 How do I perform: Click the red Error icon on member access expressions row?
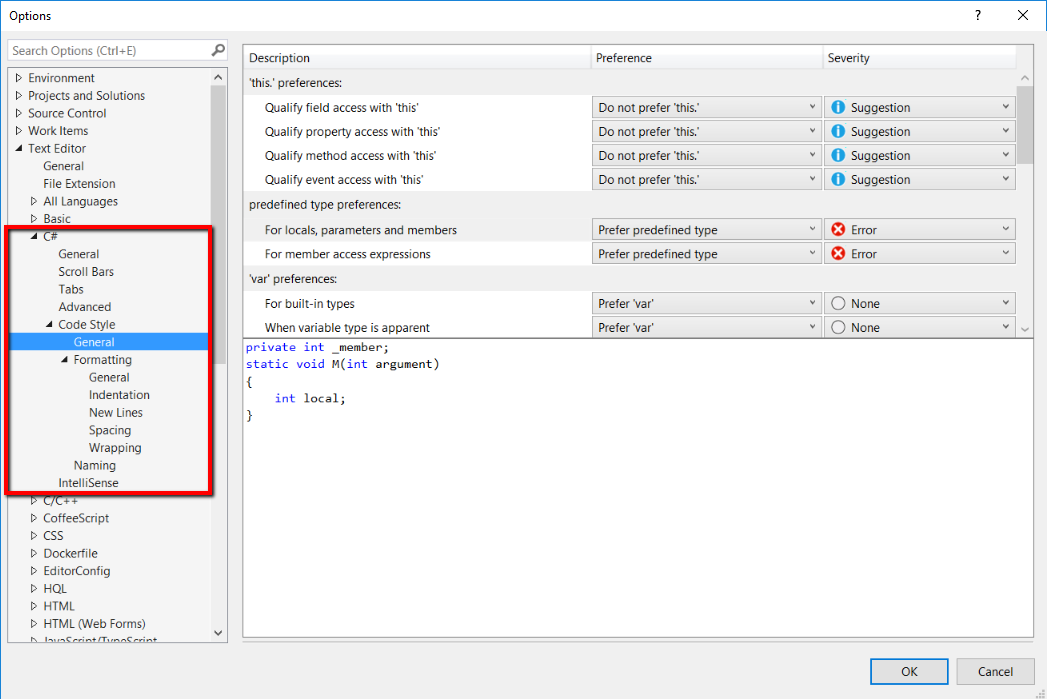coord(837,253)
